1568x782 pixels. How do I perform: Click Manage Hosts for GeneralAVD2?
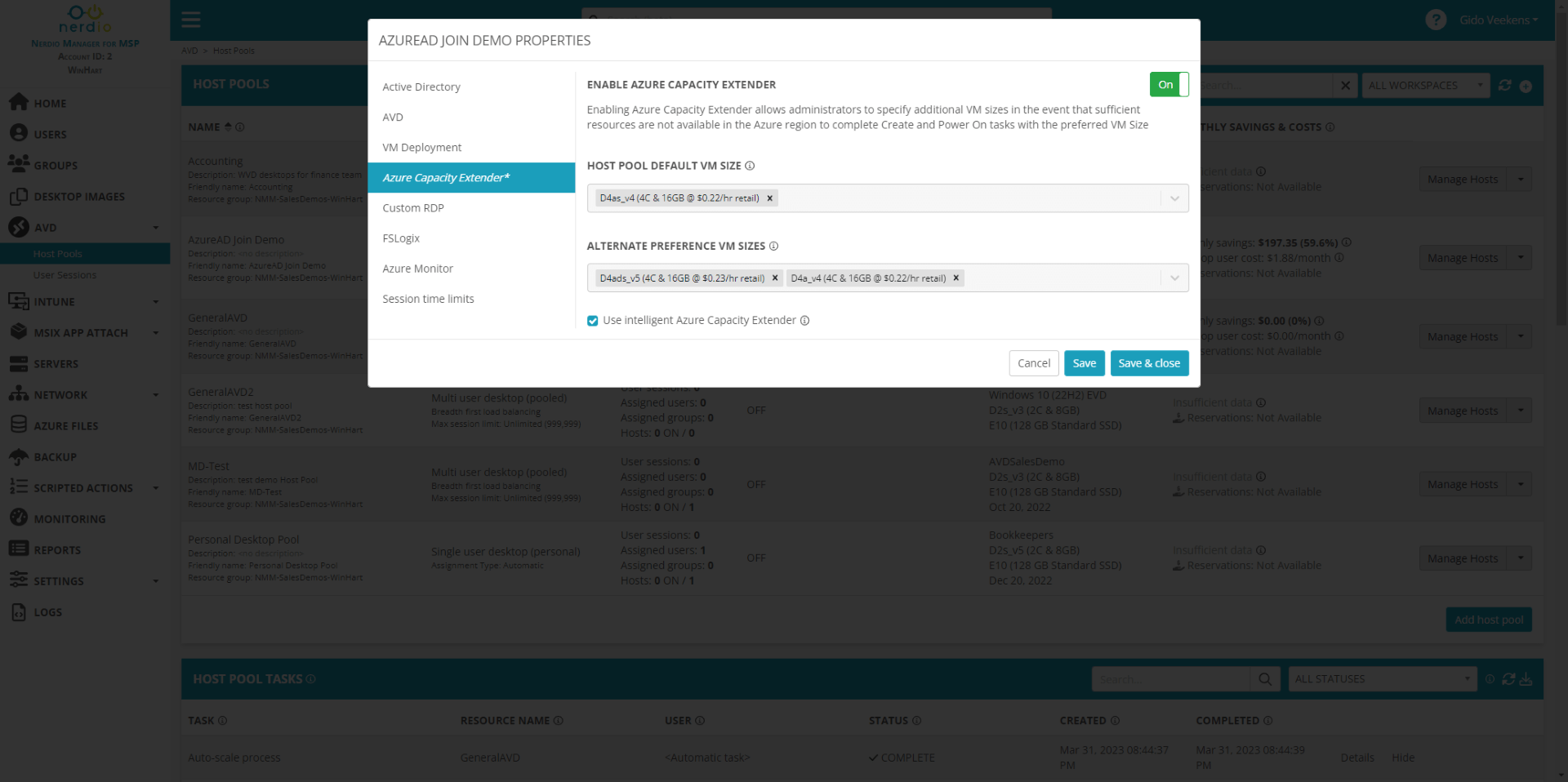coord(1463,411)
